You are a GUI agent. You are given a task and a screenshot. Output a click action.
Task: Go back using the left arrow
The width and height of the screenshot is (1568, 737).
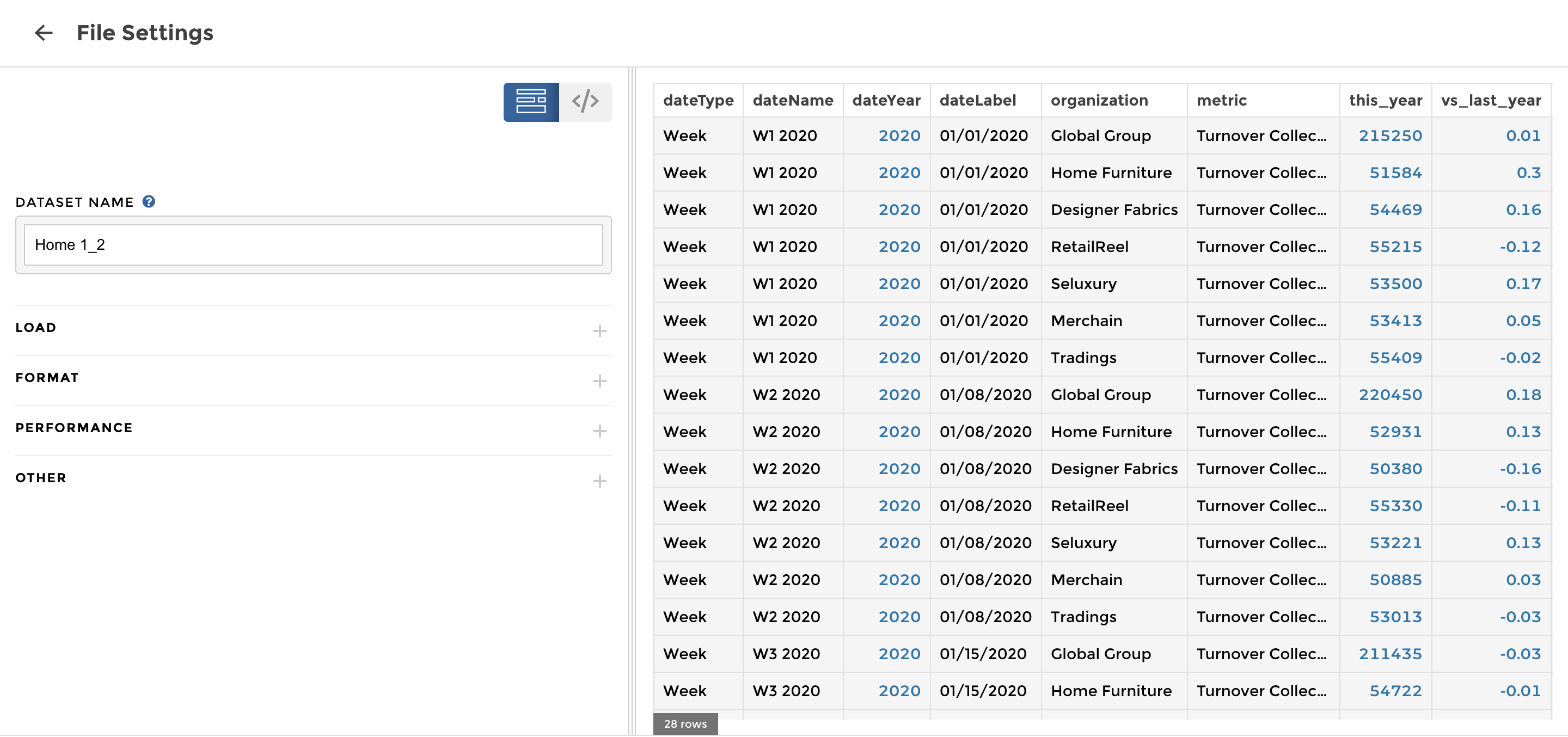[43, 33]
